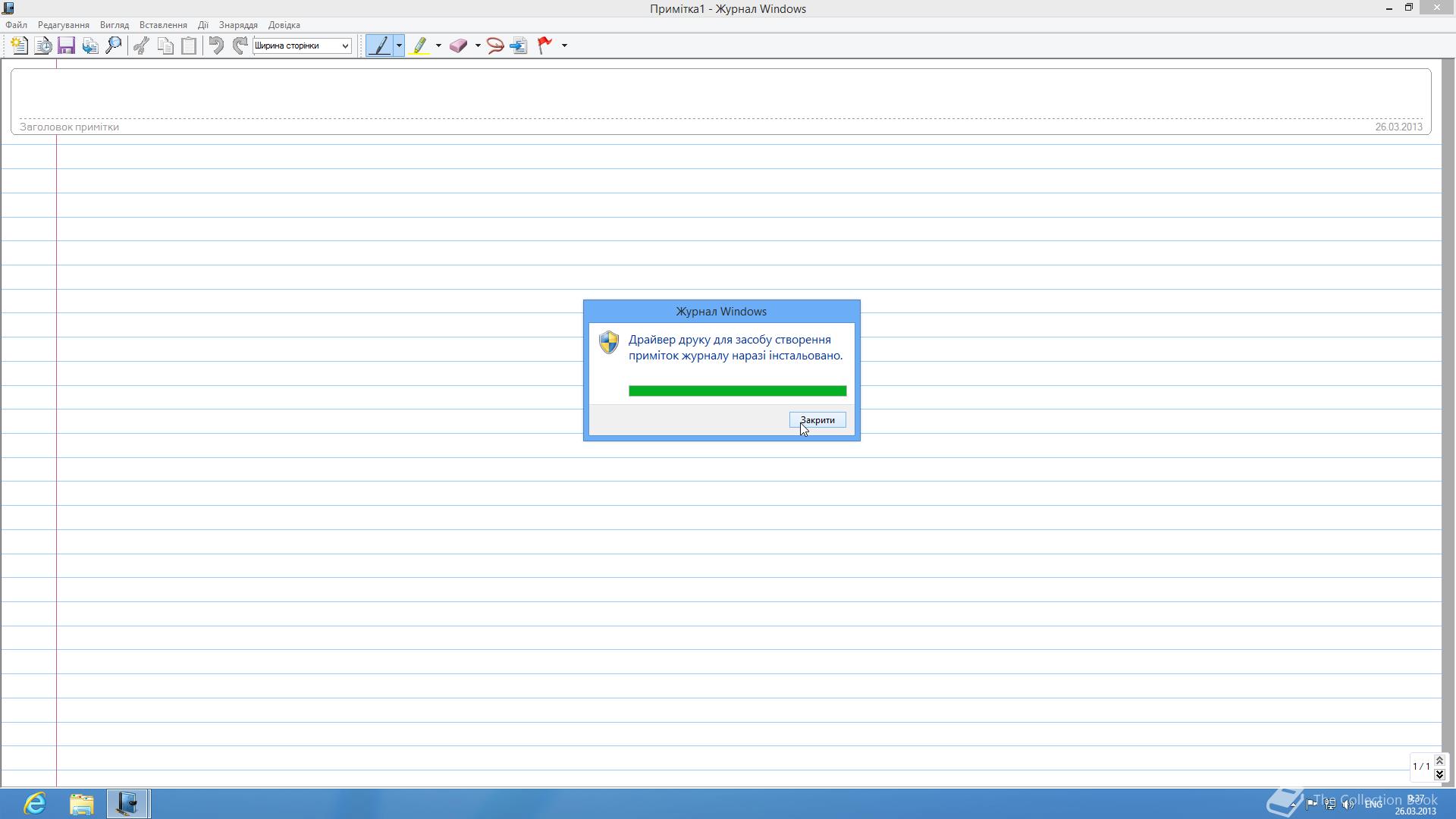This screenshot has height=819, width=1456.
Task: Open Pen tool options dropdown arrow
Action: click(399, 45)
